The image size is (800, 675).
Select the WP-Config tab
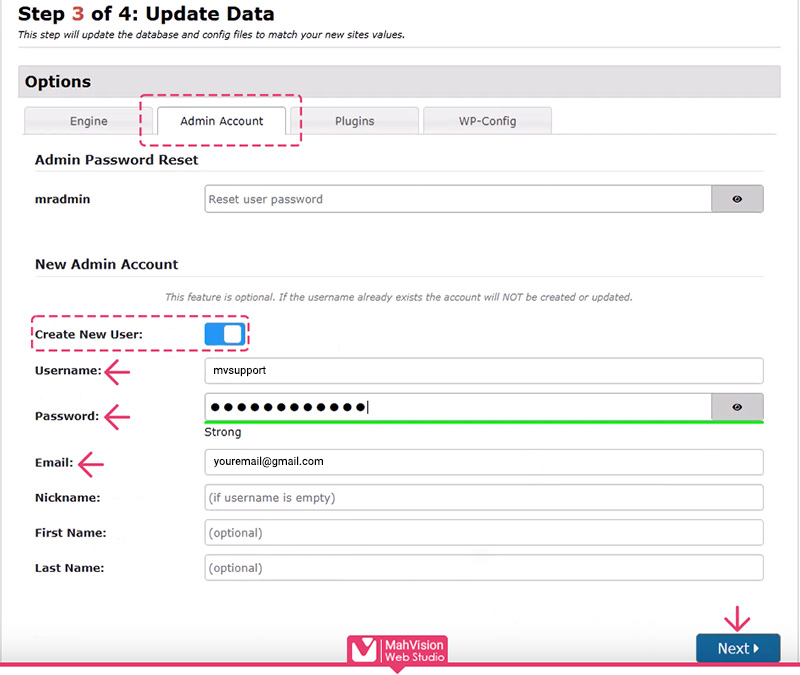[487, 121]
